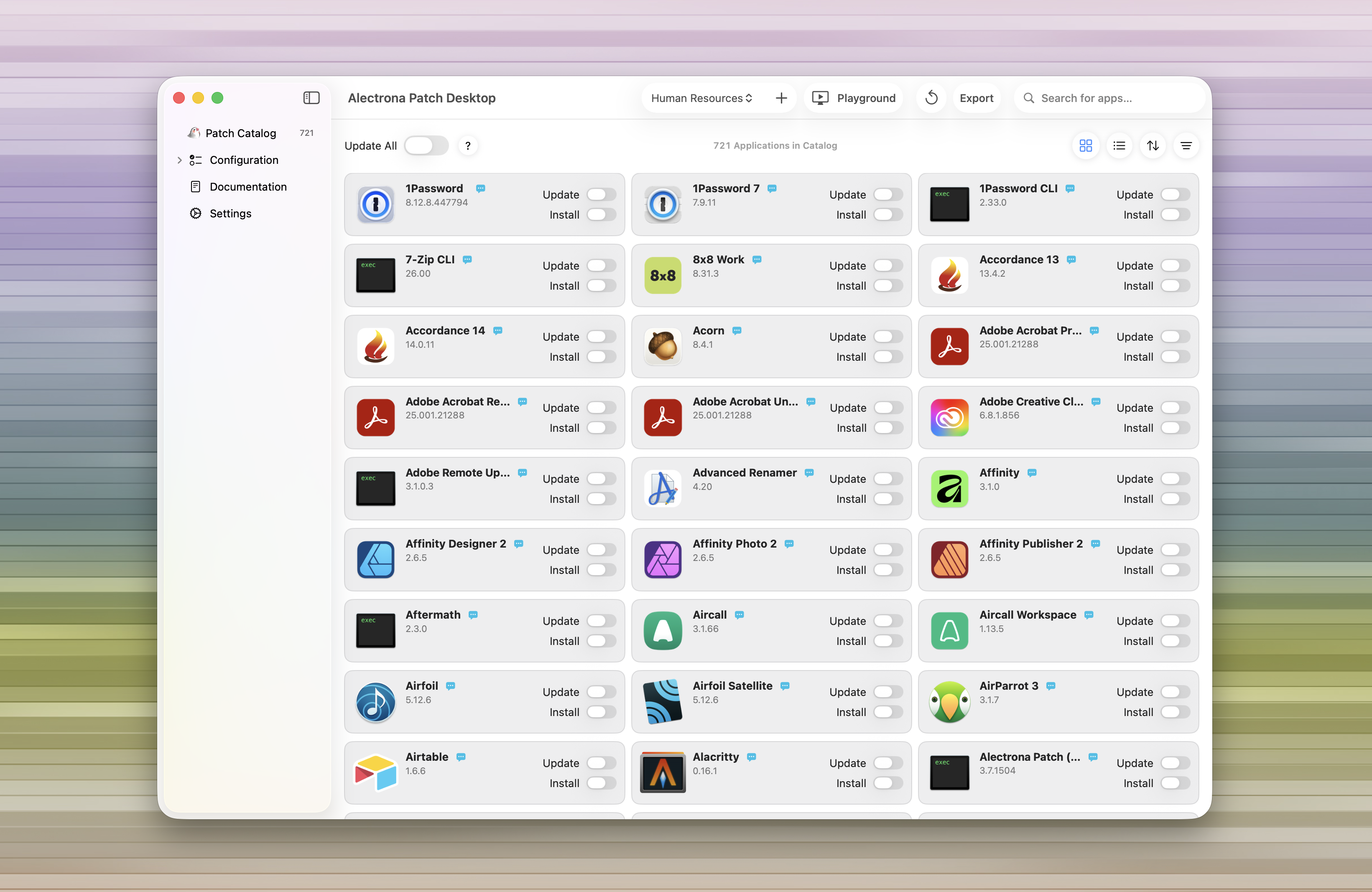The height and width of the screenshot is (892, 1372).
Task: Click the 8x8 Work app icon
Action: (x=662, y=275)
